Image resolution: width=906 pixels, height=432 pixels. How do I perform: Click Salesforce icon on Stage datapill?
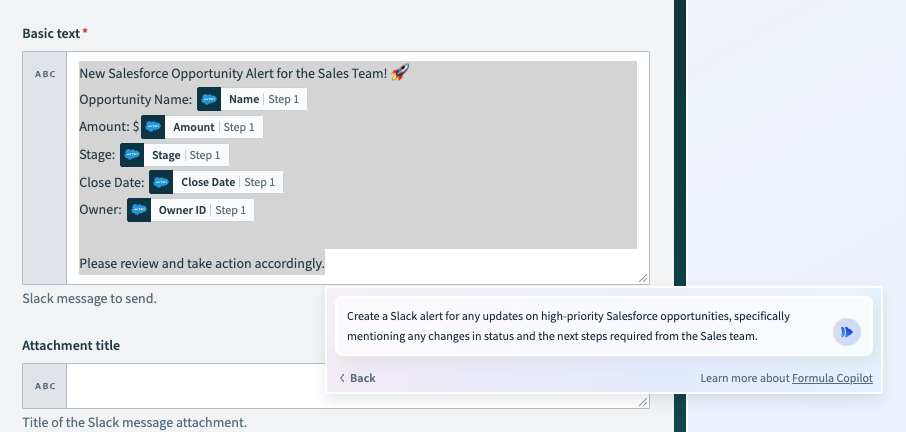click(132, 155)
